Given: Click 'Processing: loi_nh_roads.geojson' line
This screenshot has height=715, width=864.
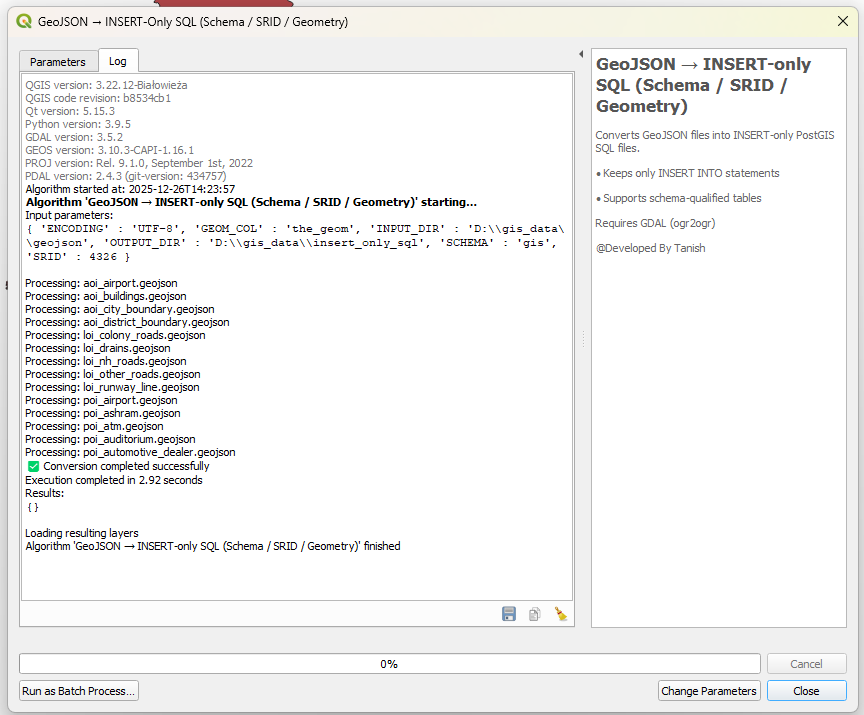Looking at the screenshot, I should pyautogui.click(x=106, y=361).
